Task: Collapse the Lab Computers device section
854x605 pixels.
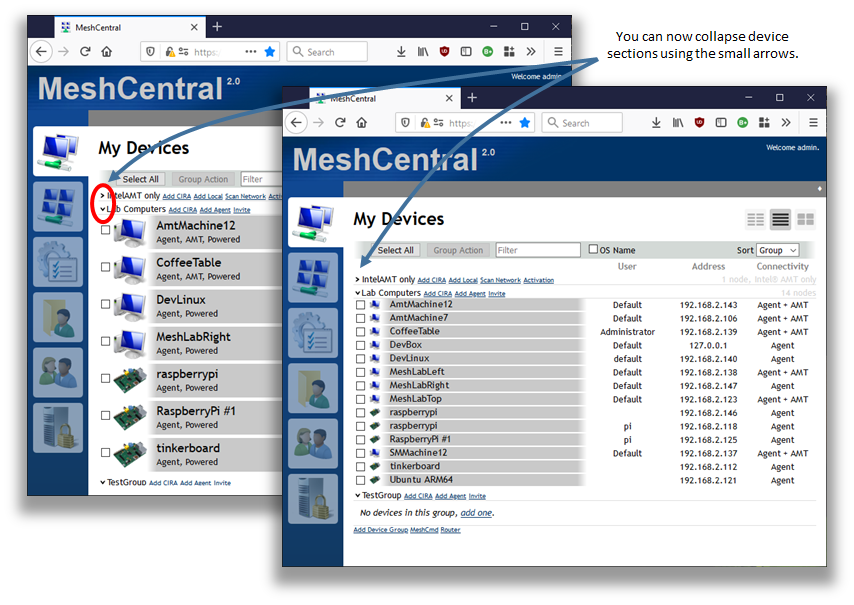Action: pos(356,291)
